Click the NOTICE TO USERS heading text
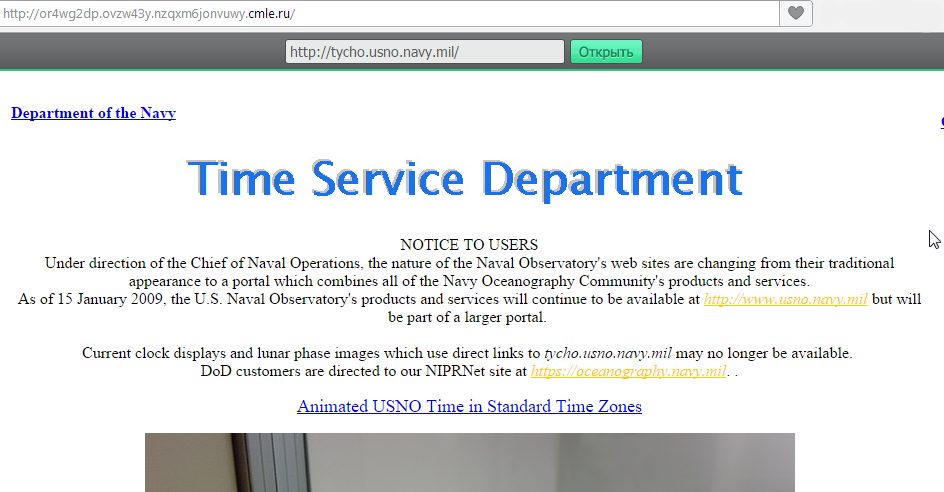Screen dimensions: 944x492 tap(469, 245)
